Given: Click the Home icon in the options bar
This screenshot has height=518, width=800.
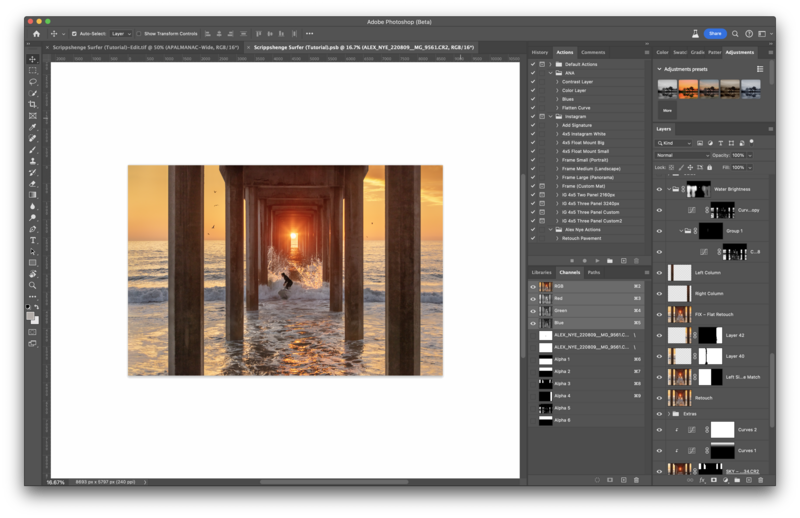Looking at the screenshot, I should pyautogui.click(x=36, y=34).
